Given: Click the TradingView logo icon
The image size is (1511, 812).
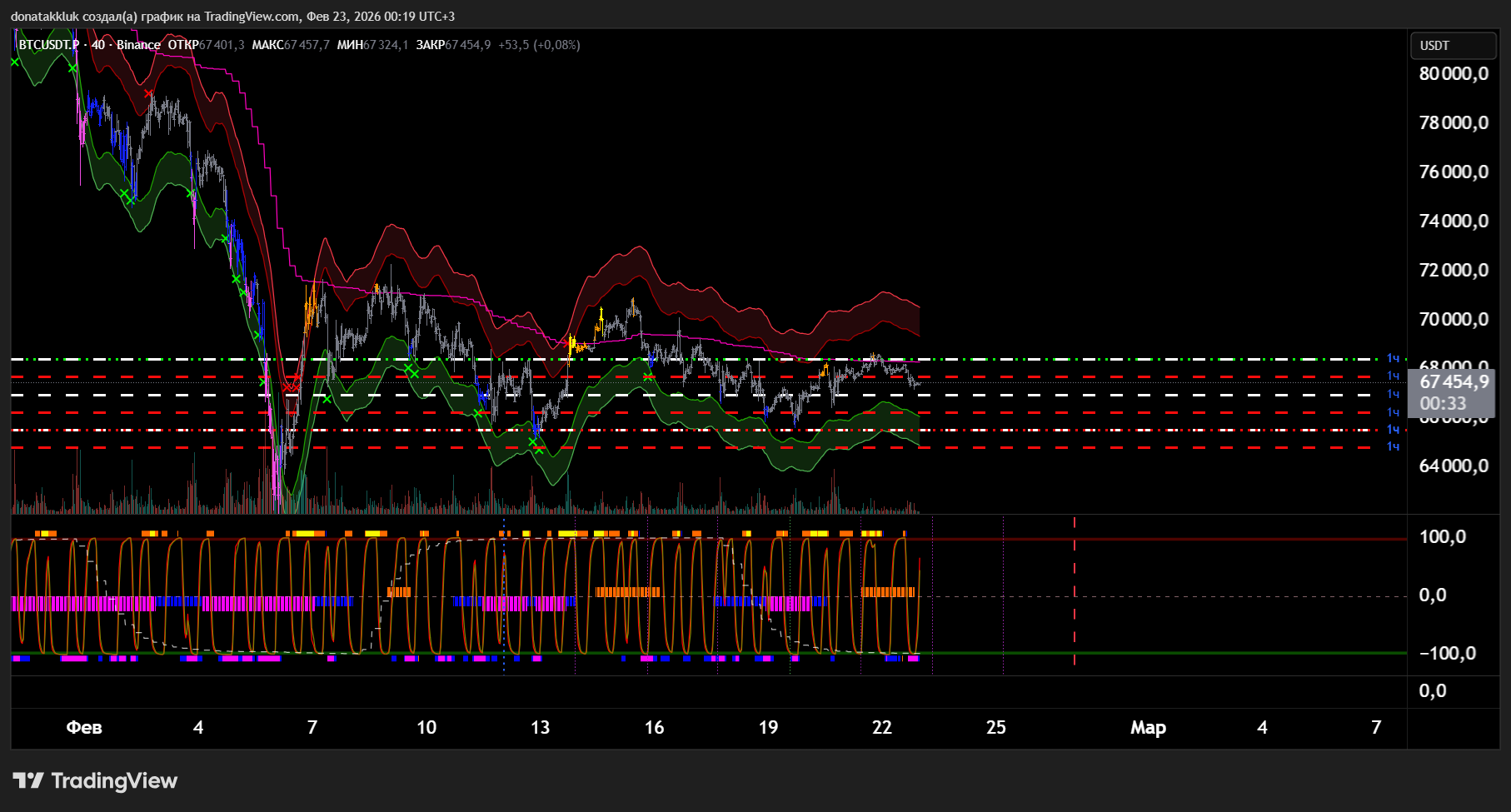Looking at the screenshot, I should 28,780.
